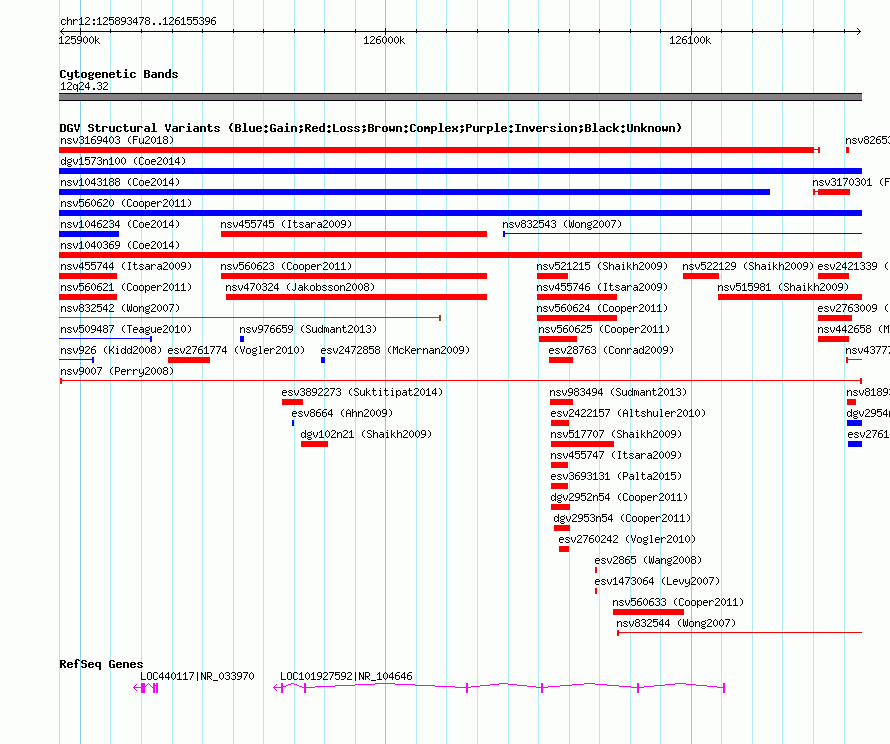
Task: Select the DGV Structural Variants track title
Action: pos(371,128)
